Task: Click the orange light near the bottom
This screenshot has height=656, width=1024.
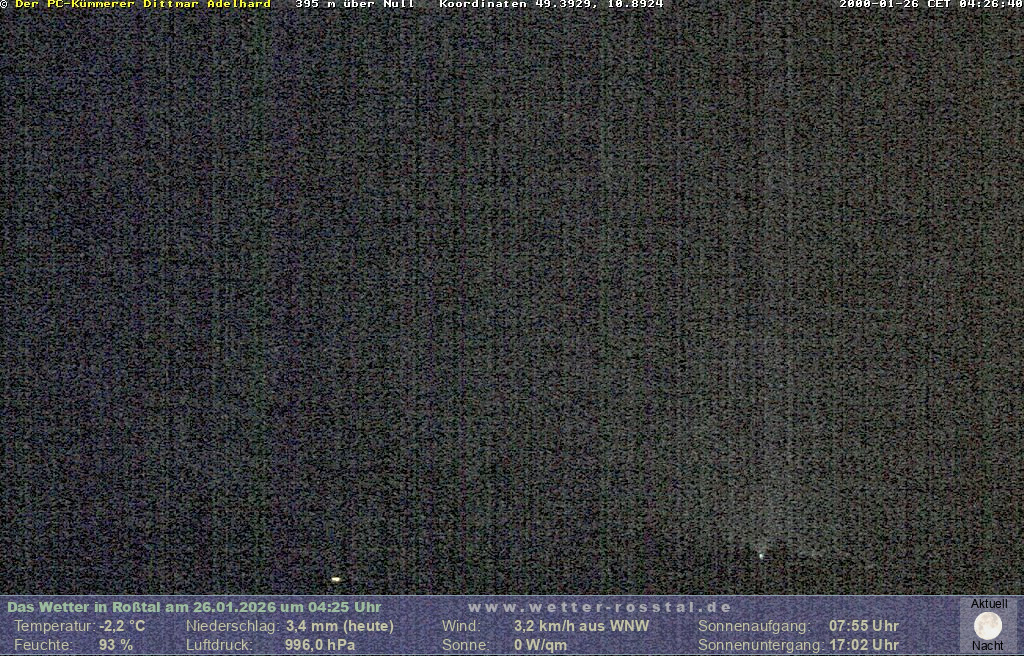Action: pyautogui.click(x=336, y=579)
